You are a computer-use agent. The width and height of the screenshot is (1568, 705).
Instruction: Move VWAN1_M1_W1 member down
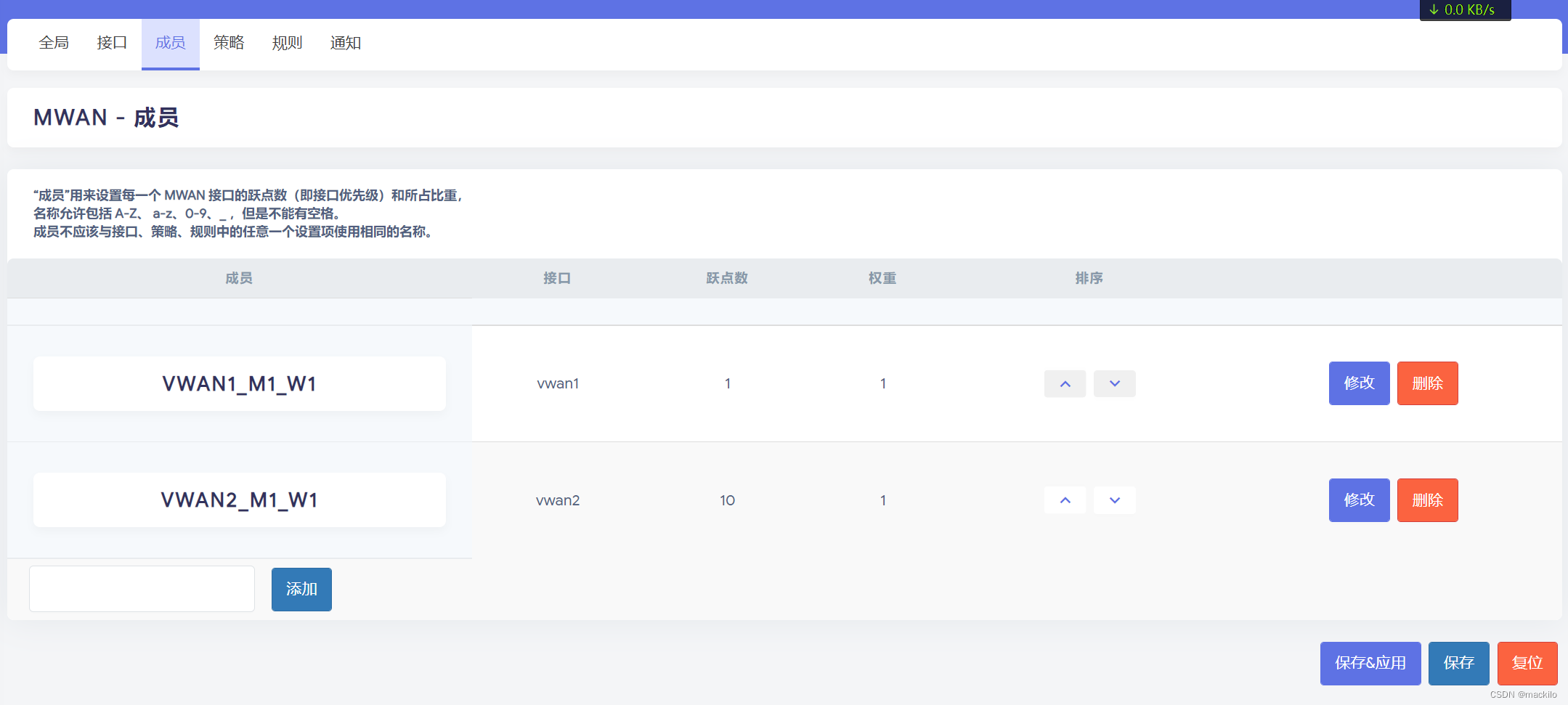[1115, 383]
